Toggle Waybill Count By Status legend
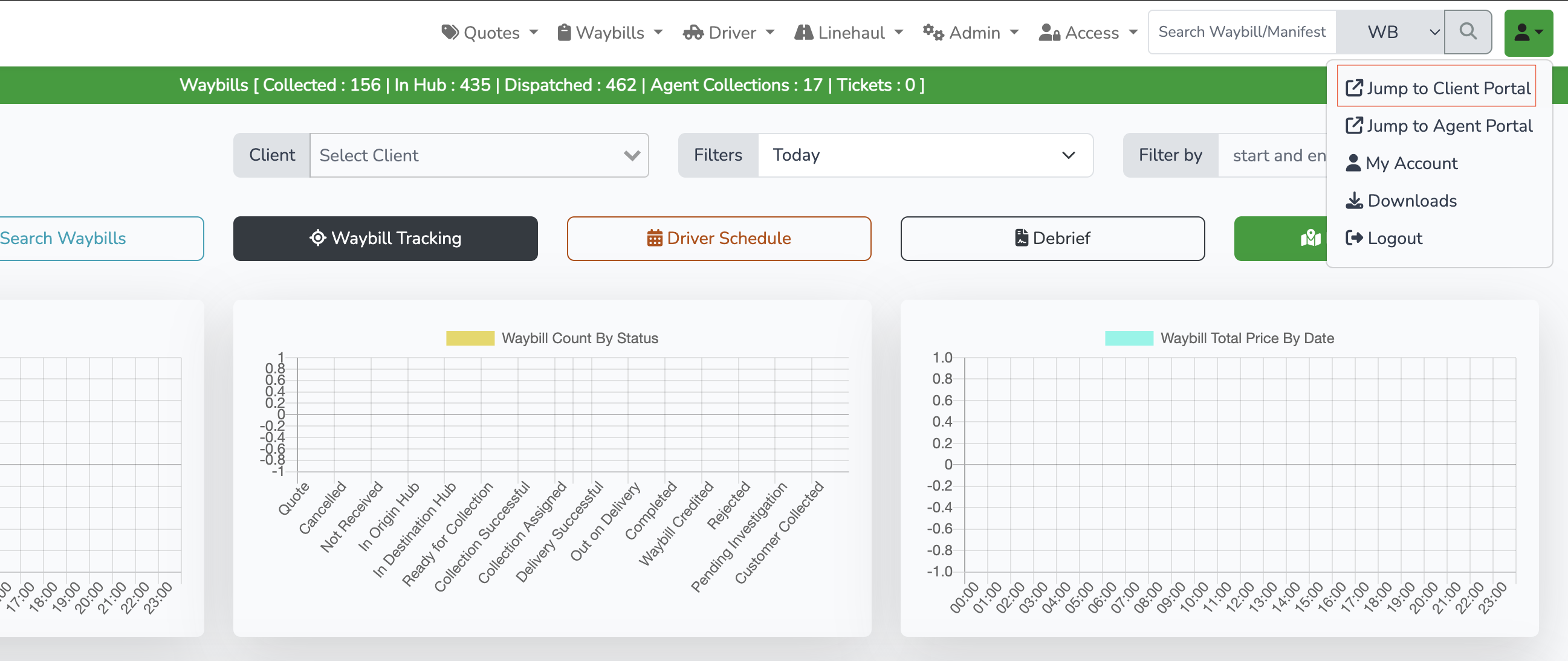Viewport: 1568px width, 661px height. (551, 338)
